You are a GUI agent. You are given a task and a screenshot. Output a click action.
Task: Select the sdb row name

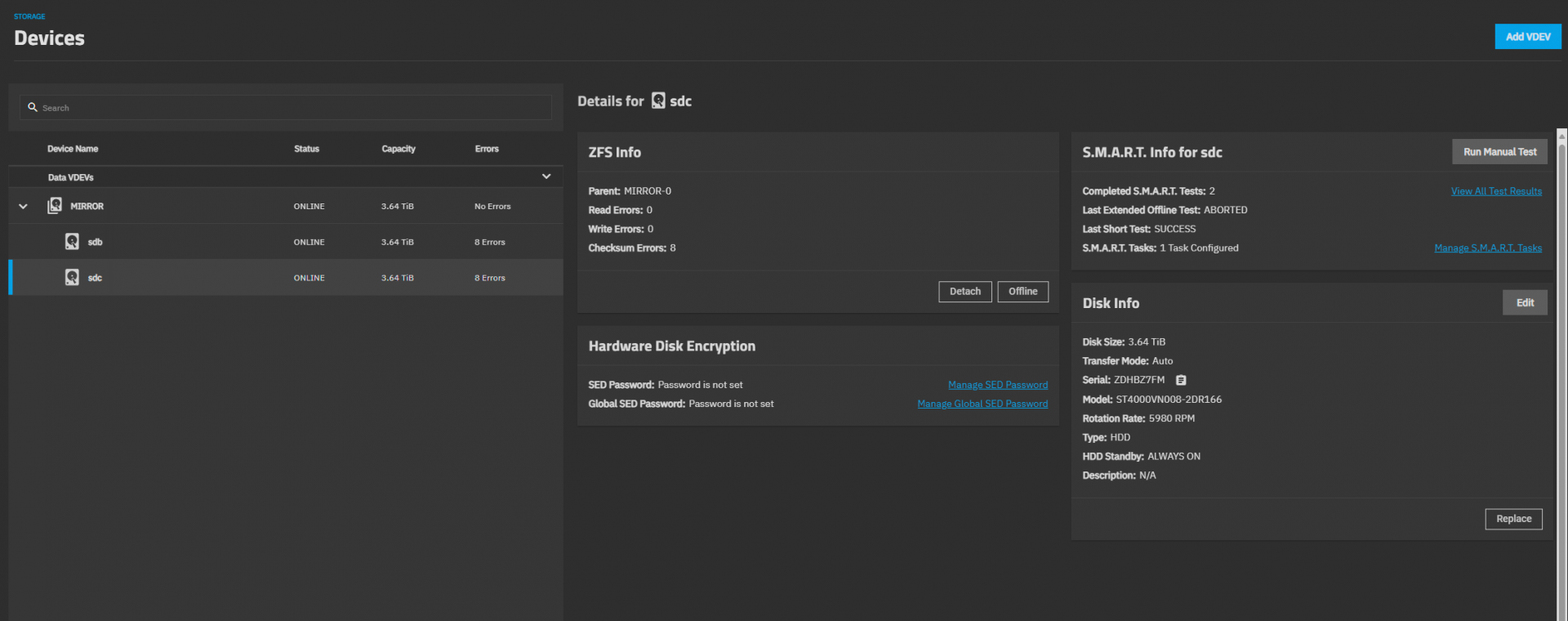tap(95, 243)
